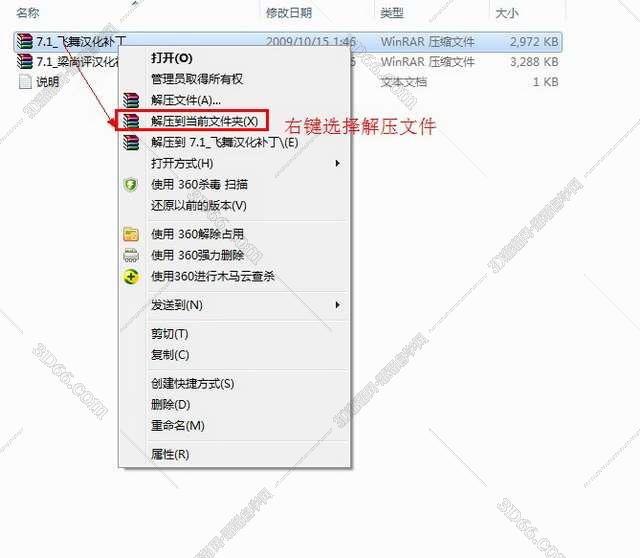Click the 7.1_飞舞汉化补丁 archive file icon

pos(24,41)
